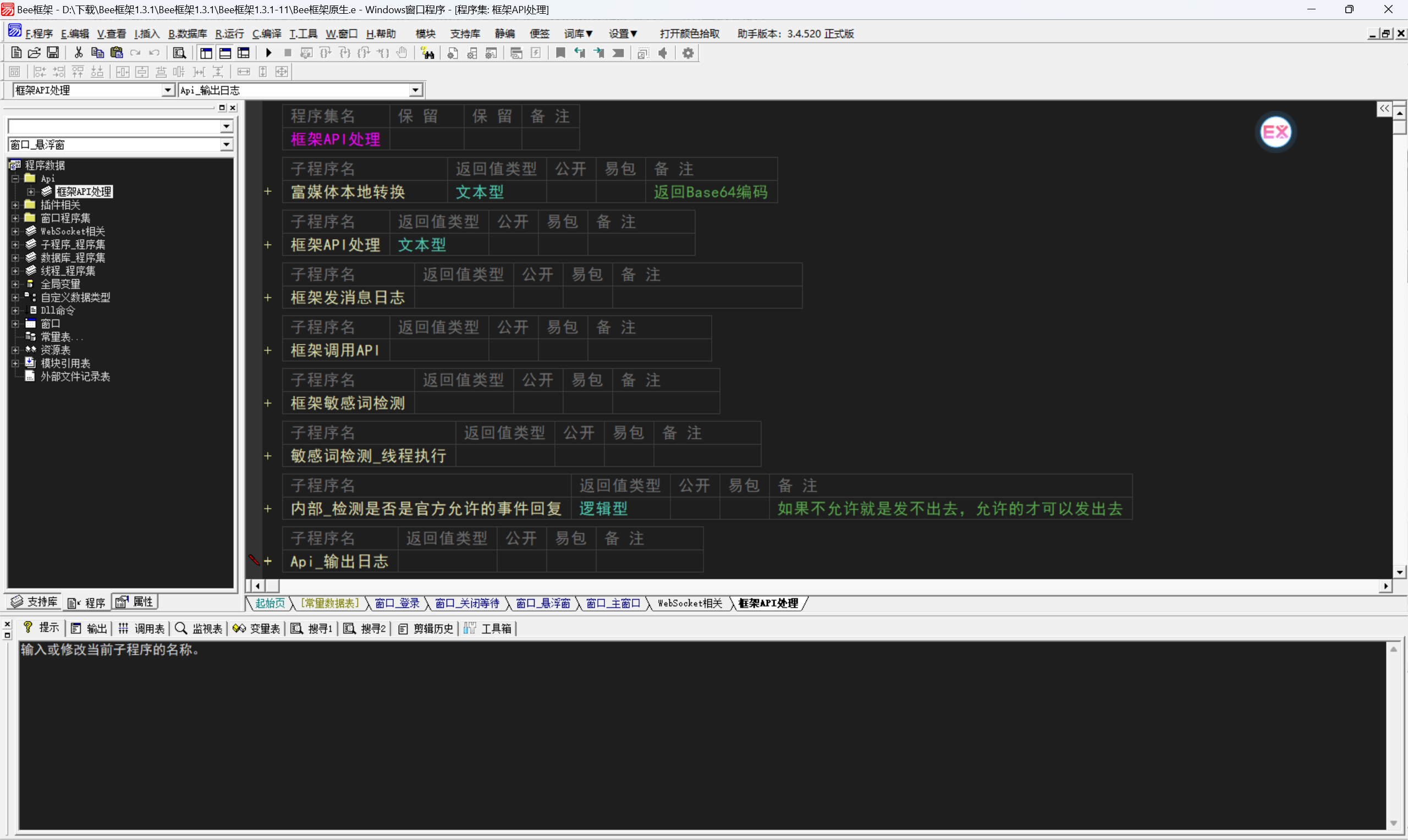This screenshot has width=1408, height=840.
Task: Open the C.编译 menu
Action: pos(266,34)
